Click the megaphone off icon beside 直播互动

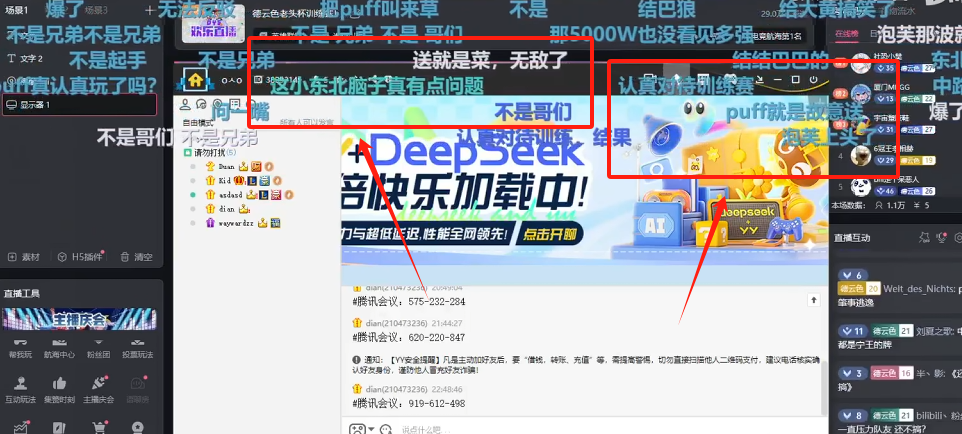(925, 237)
